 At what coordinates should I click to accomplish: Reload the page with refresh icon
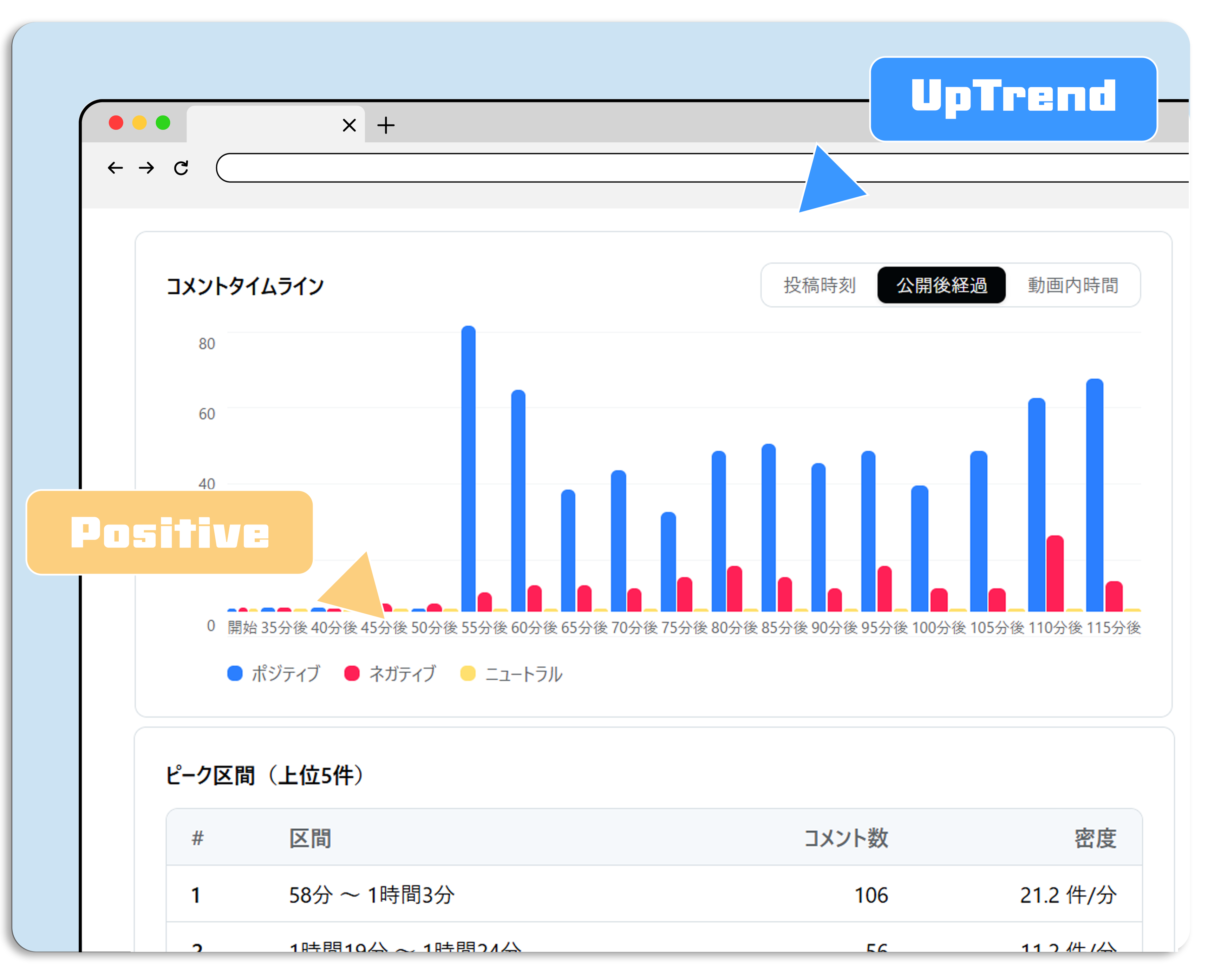point(181,168)
